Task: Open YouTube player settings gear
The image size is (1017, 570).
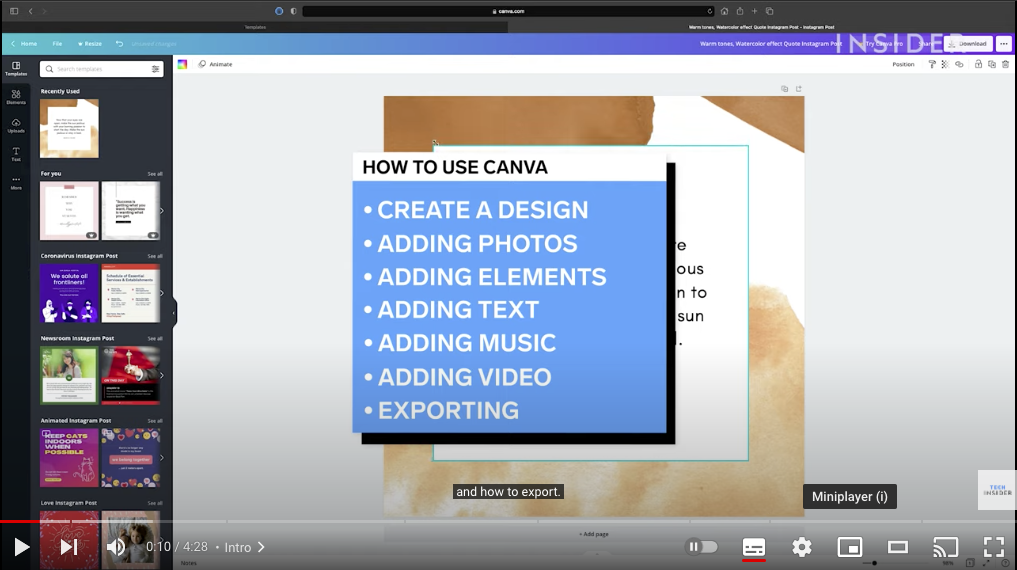Action: coord(802,547)
